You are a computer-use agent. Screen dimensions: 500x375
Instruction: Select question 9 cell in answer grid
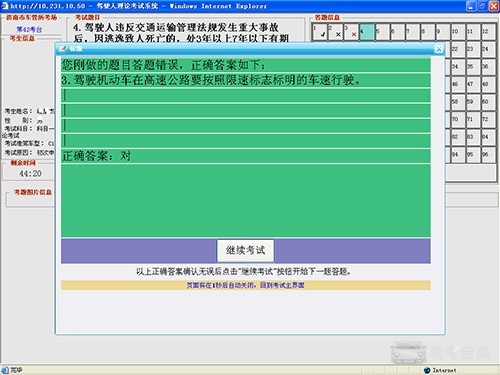click(443, 32)
